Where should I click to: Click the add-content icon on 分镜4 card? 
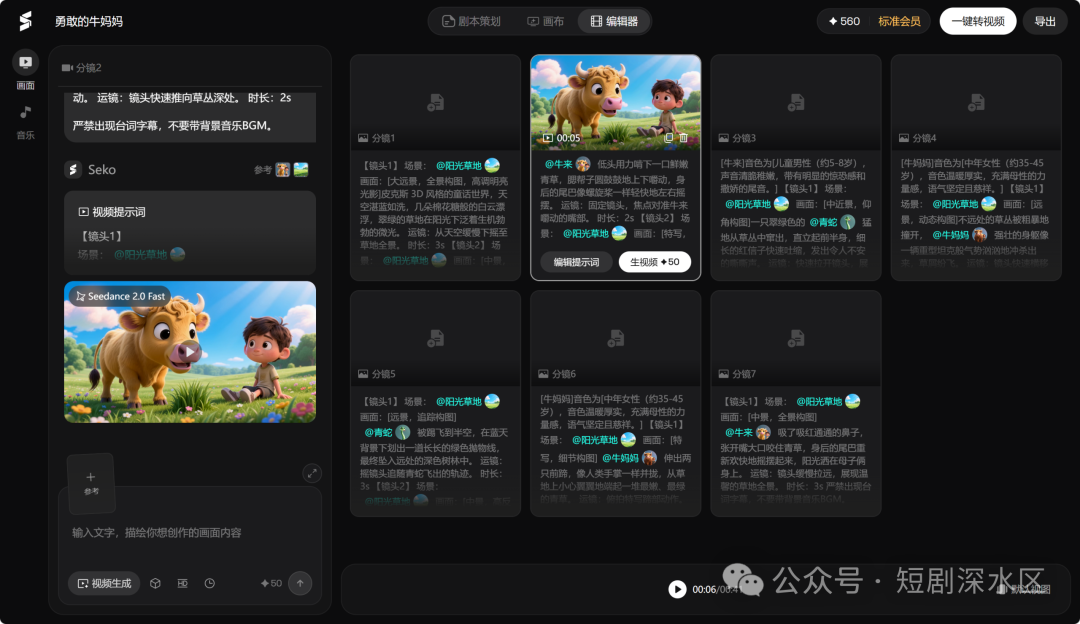pyautogui.click(x=976, y=102)
